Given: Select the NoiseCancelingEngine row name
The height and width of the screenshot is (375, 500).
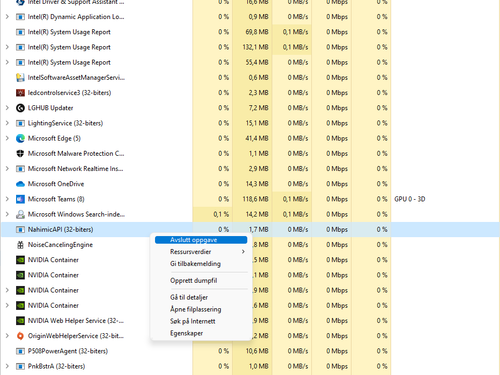Looking at the screenshot, I should coord(60,245).
